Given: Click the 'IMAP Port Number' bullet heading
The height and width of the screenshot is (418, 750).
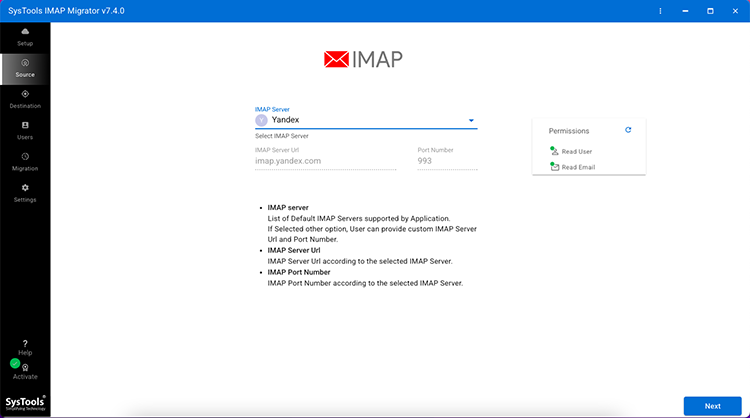Looking at the screenshot, I should pyautogui.click(x=299, y=272).
